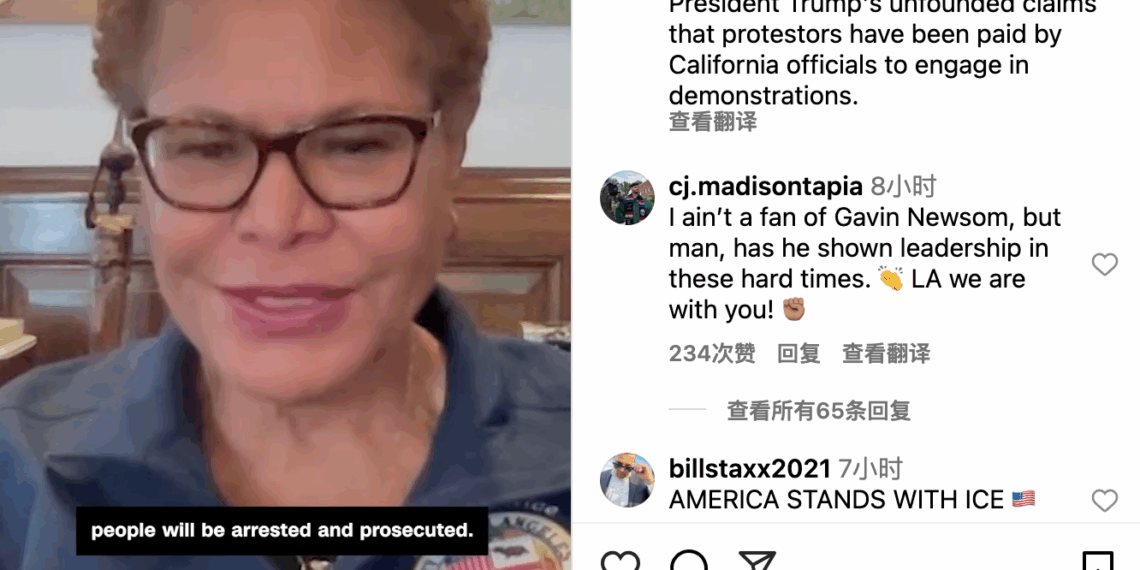The width and height of the screenshot is (1140, 570).
Task: Like cj.madisontapia's comment heart
Action: coord(1104,265)
